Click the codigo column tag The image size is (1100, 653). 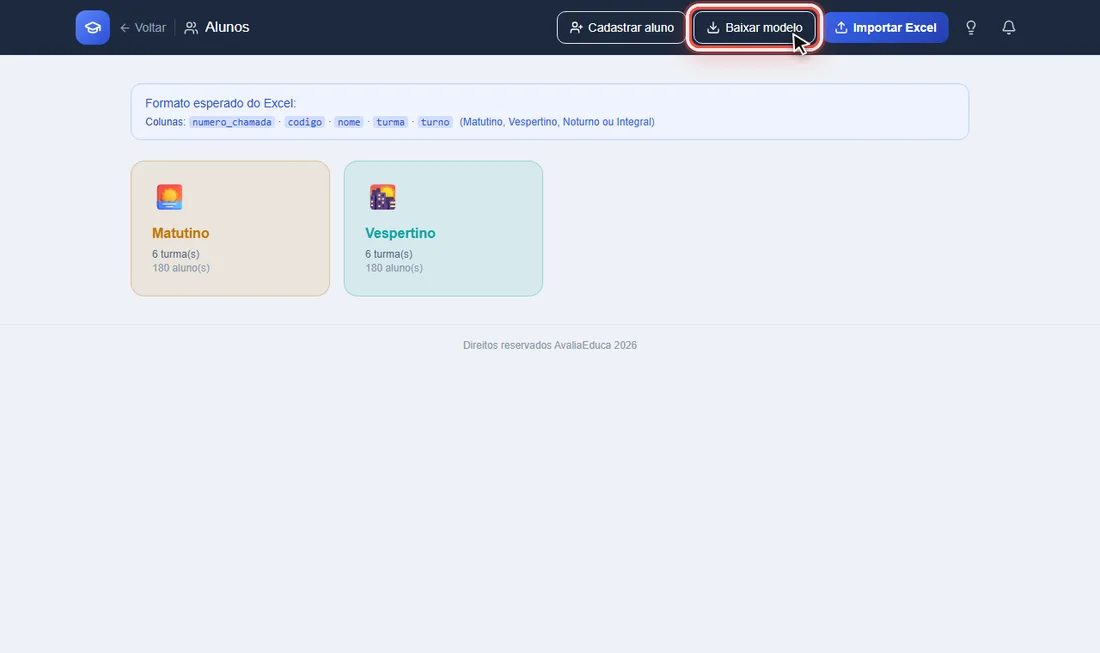pos(304,122)
